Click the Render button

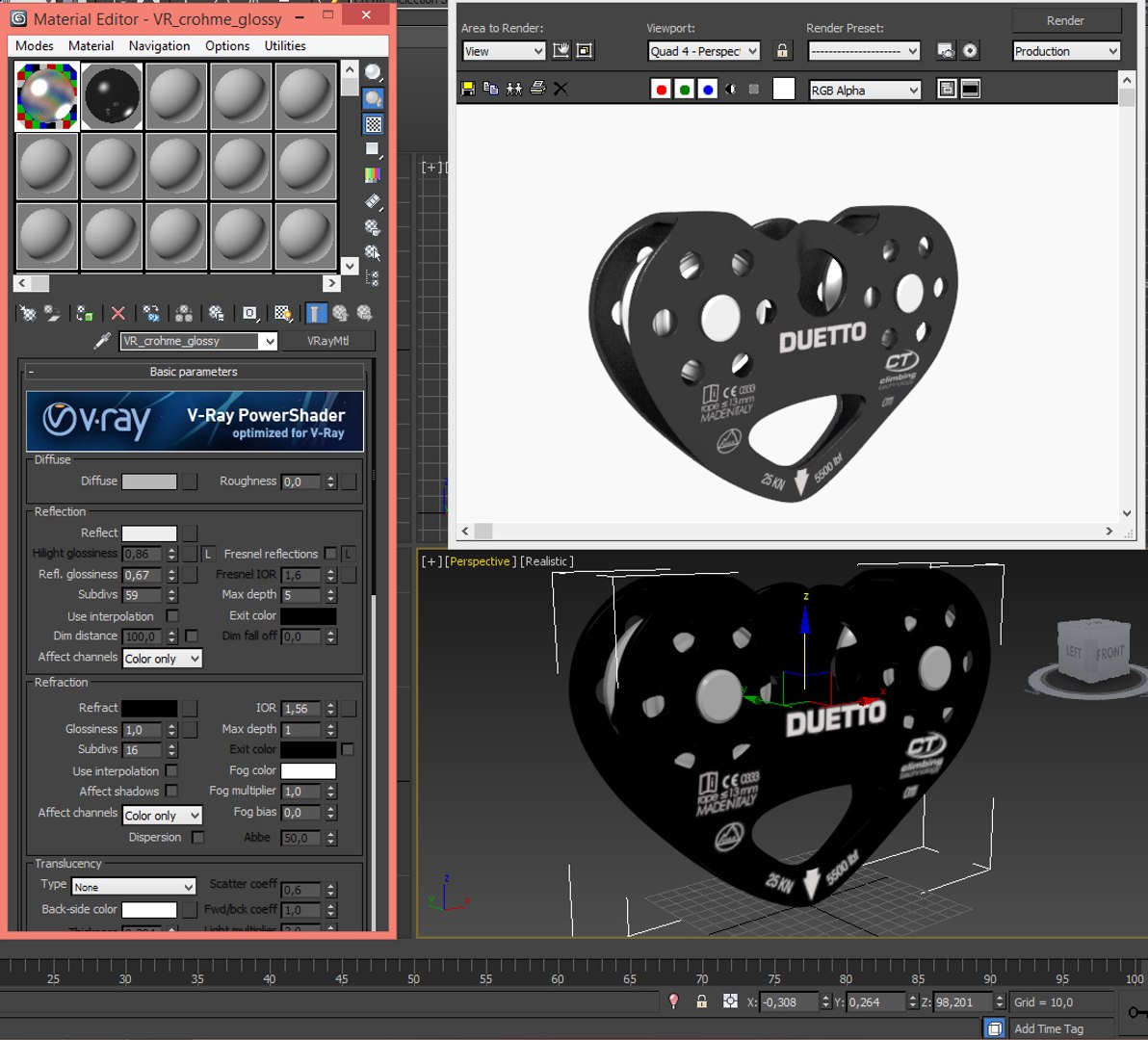coord(1065,20)
